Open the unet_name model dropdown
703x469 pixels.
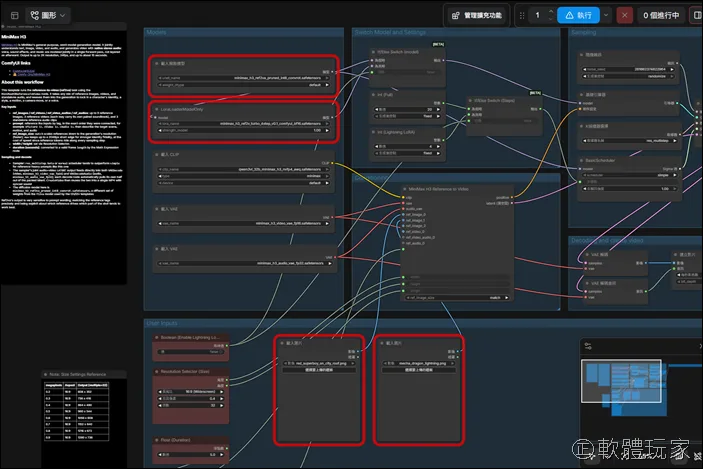(x=243, y=78)
